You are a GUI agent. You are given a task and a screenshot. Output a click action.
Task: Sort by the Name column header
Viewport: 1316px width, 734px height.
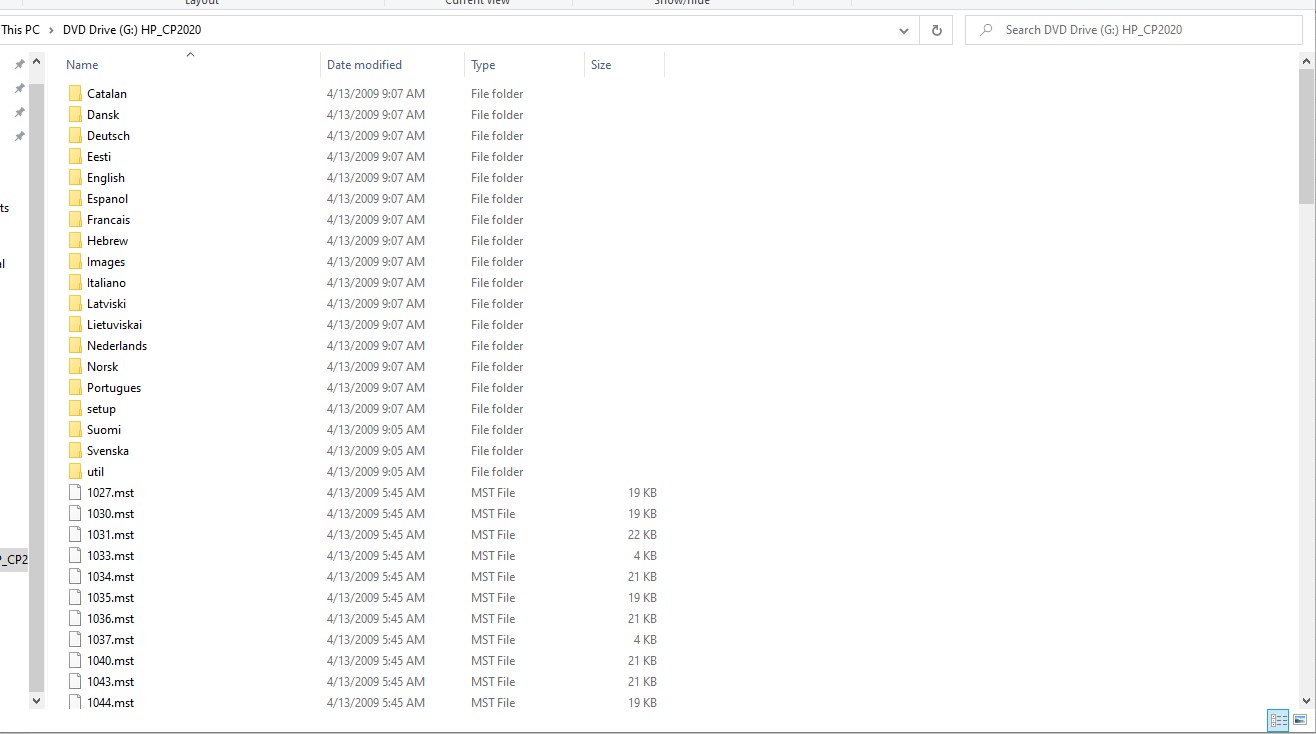pyautogui.click(x=82, y=65)
